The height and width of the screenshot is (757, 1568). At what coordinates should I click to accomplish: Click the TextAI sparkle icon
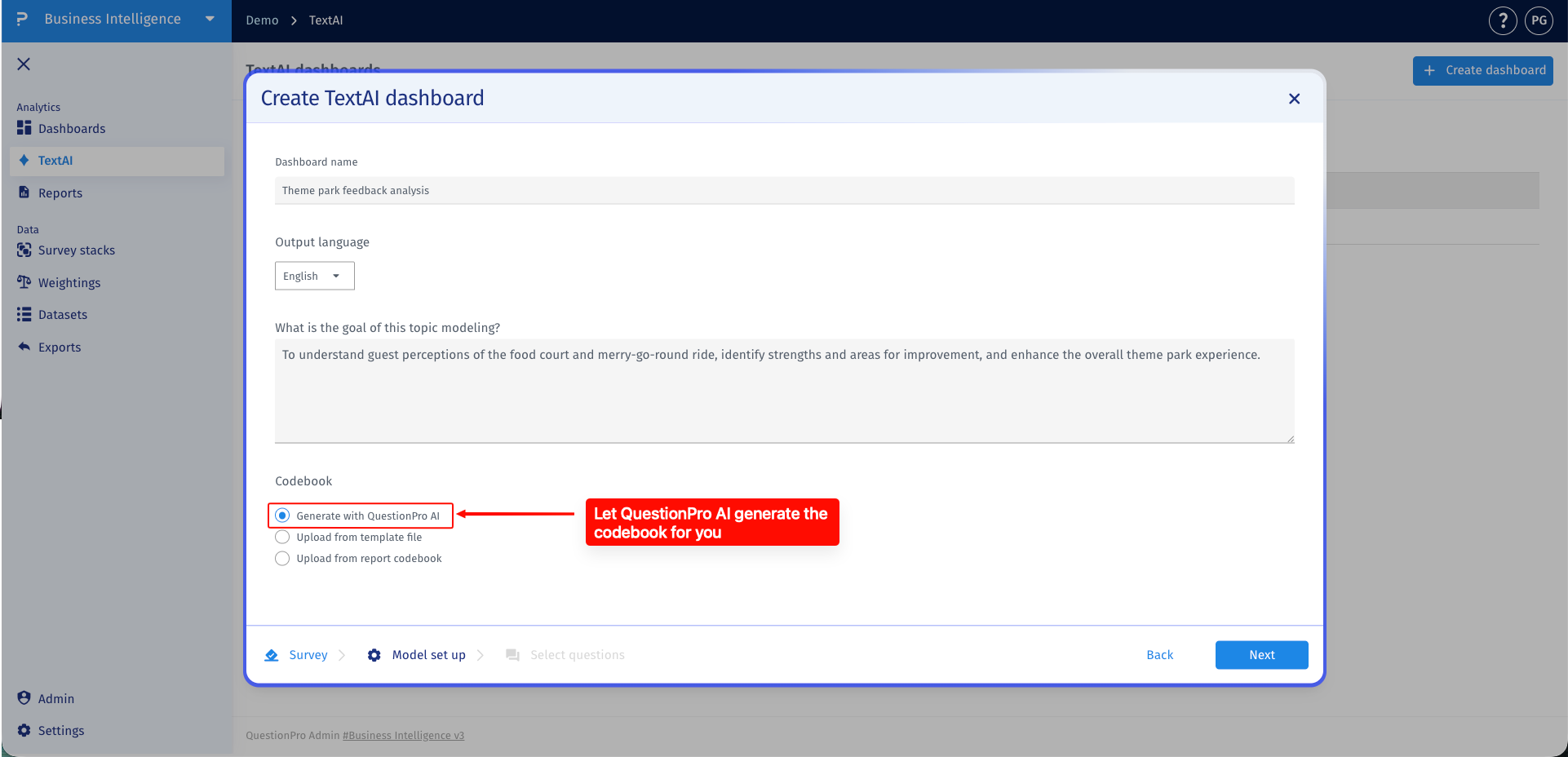click(24, 161)
